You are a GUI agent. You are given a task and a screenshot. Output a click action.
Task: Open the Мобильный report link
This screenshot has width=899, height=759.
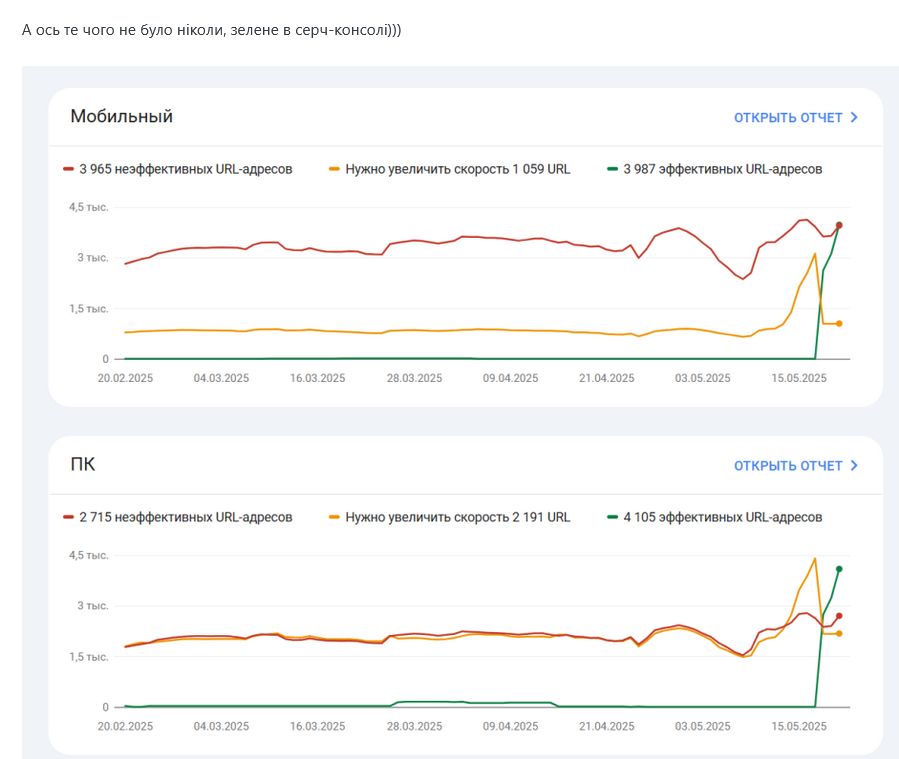(x=788, y=118)
